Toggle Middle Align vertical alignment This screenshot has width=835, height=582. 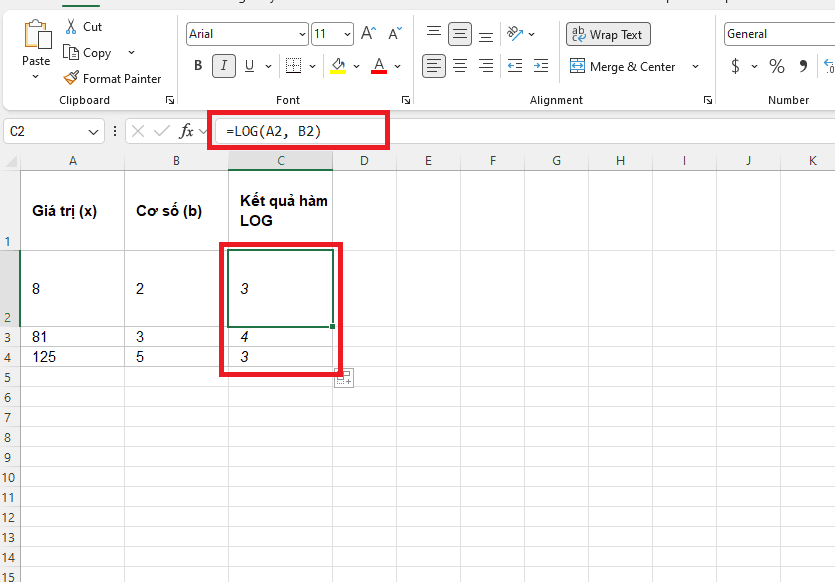pyautogui.click(x=460, y=34)
